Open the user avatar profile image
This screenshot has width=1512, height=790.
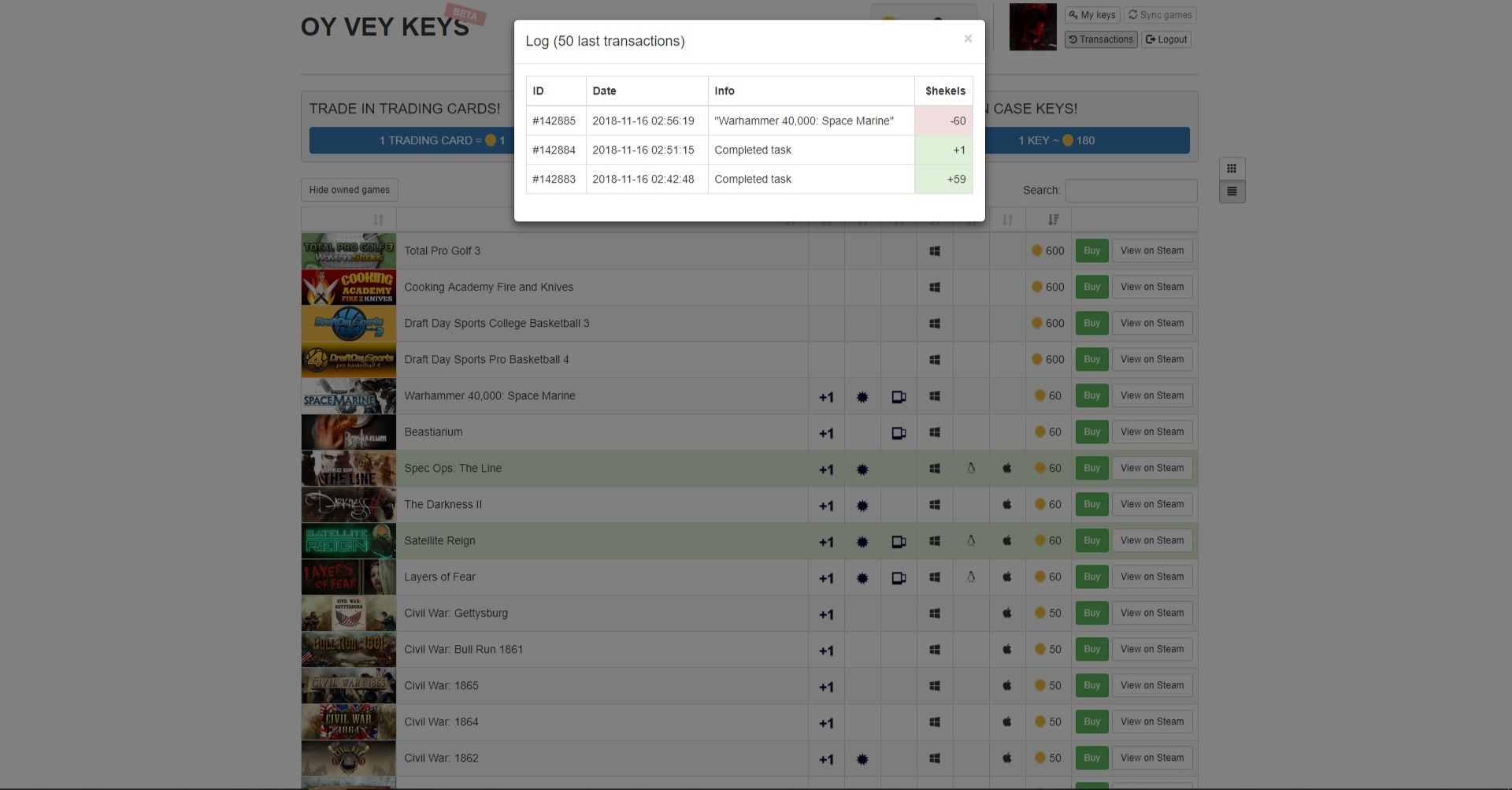(x=1032, y=27)
